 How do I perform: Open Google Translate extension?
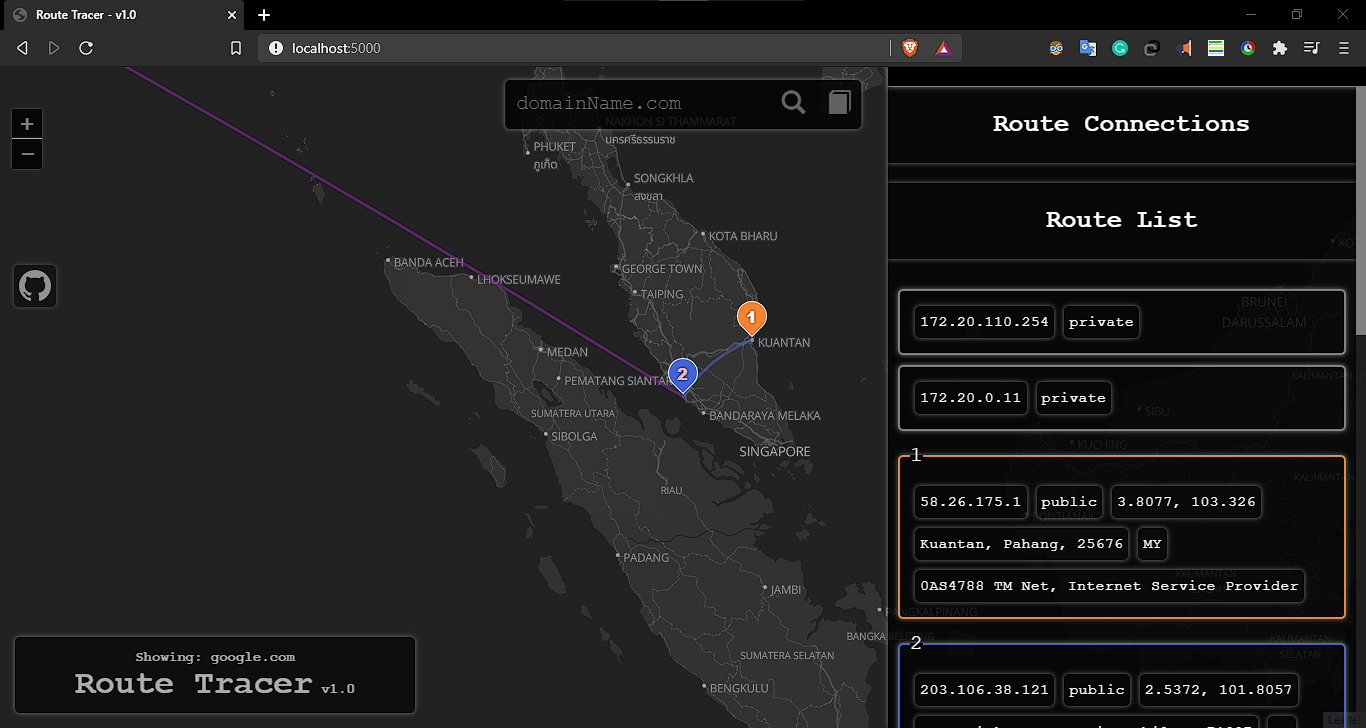click(1088, 48)
